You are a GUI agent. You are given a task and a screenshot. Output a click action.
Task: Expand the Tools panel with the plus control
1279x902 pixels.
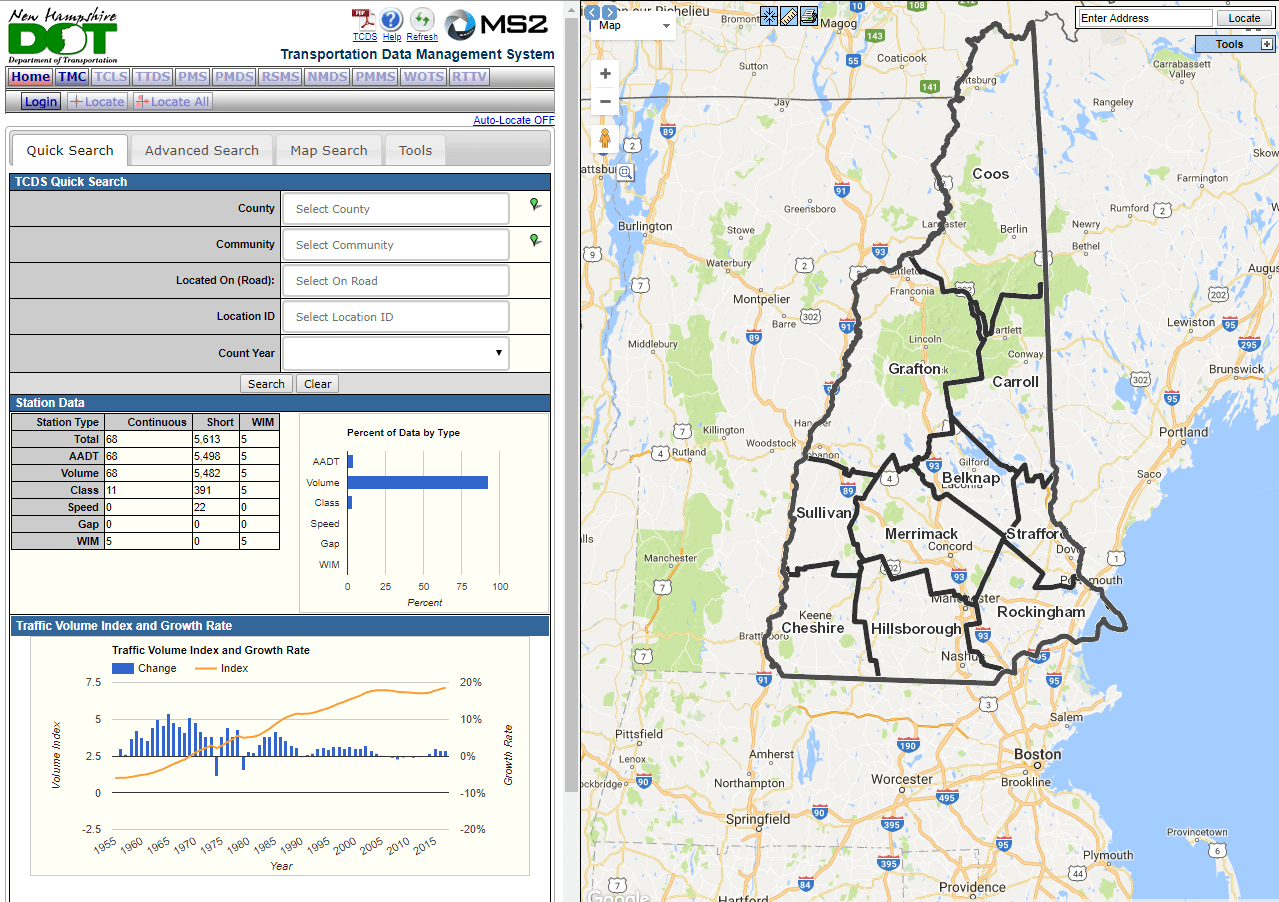(1268, 44)
